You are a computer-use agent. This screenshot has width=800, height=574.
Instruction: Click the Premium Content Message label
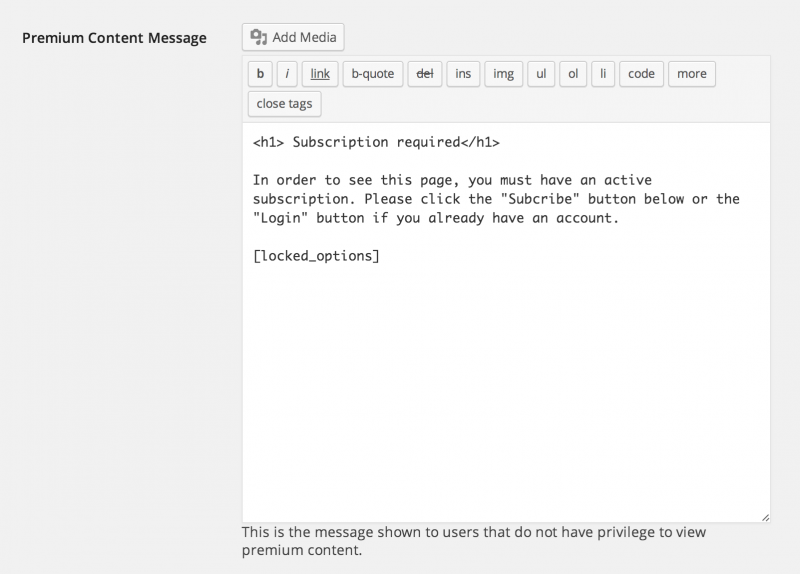(114, 38)
